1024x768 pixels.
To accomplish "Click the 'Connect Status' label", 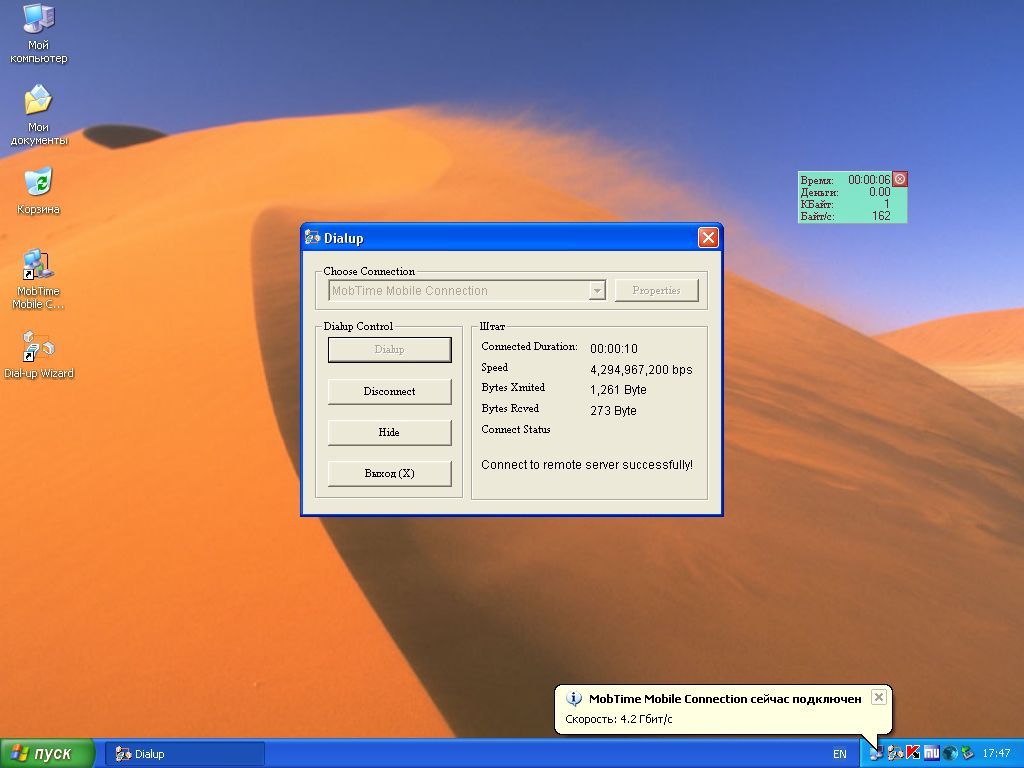I will pos(516,429).
